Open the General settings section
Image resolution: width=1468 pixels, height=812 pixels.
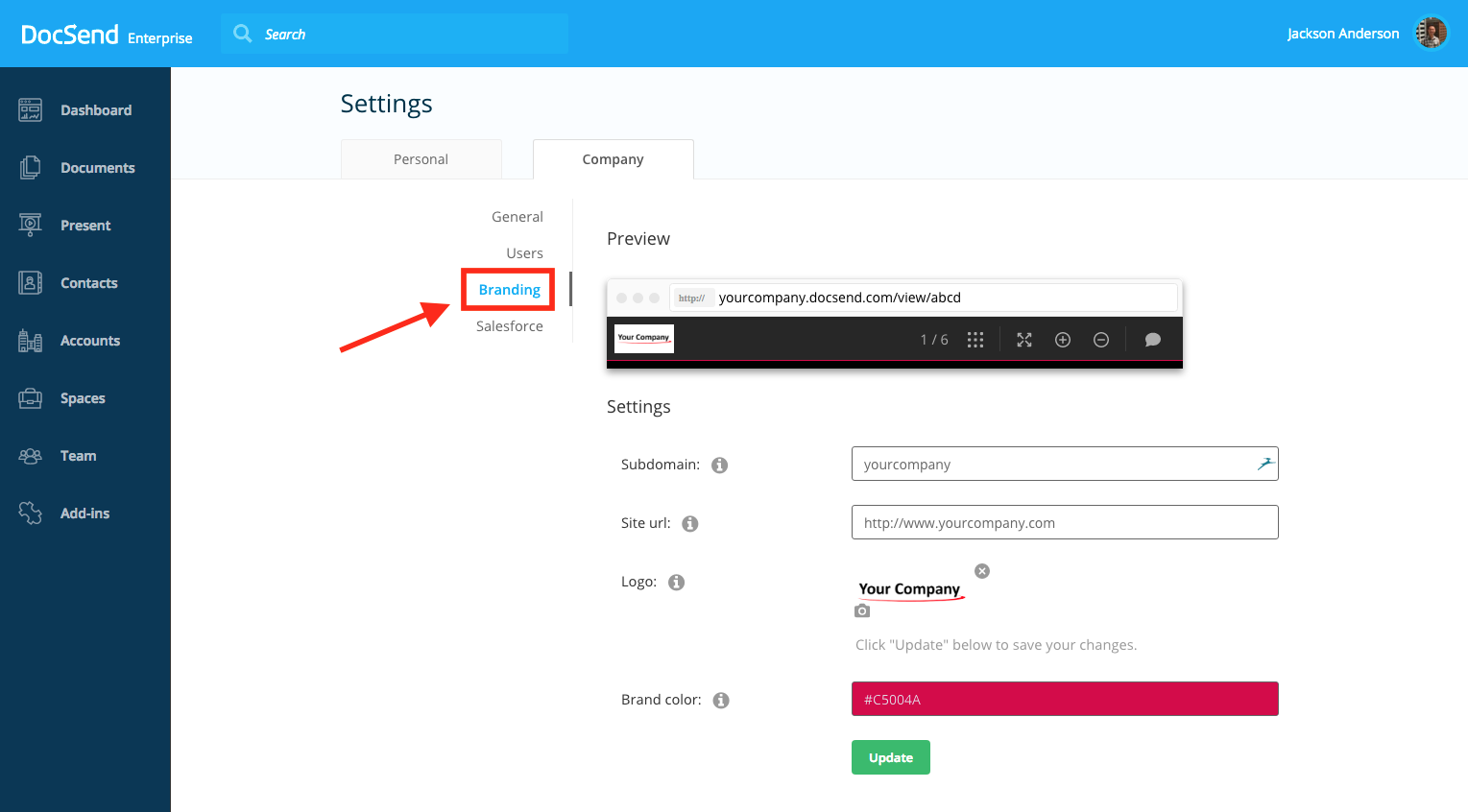point(517,217)
